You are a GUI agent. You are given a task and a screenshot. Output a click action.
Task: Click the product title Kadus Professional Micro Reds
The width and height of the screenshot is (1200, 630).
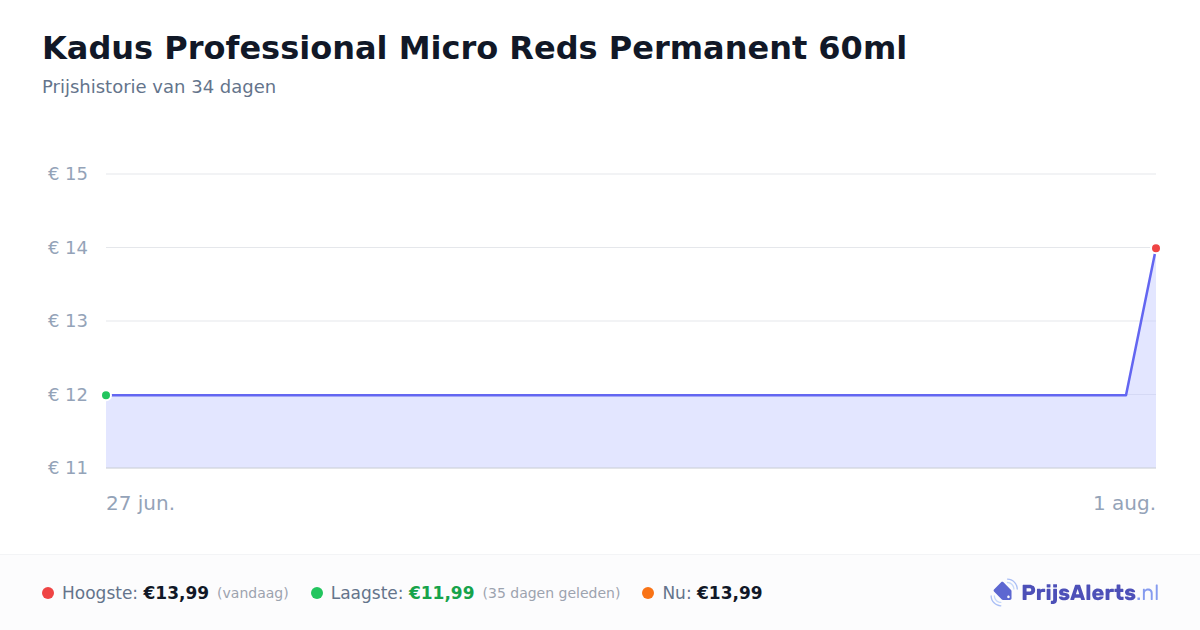click(474, 48)
